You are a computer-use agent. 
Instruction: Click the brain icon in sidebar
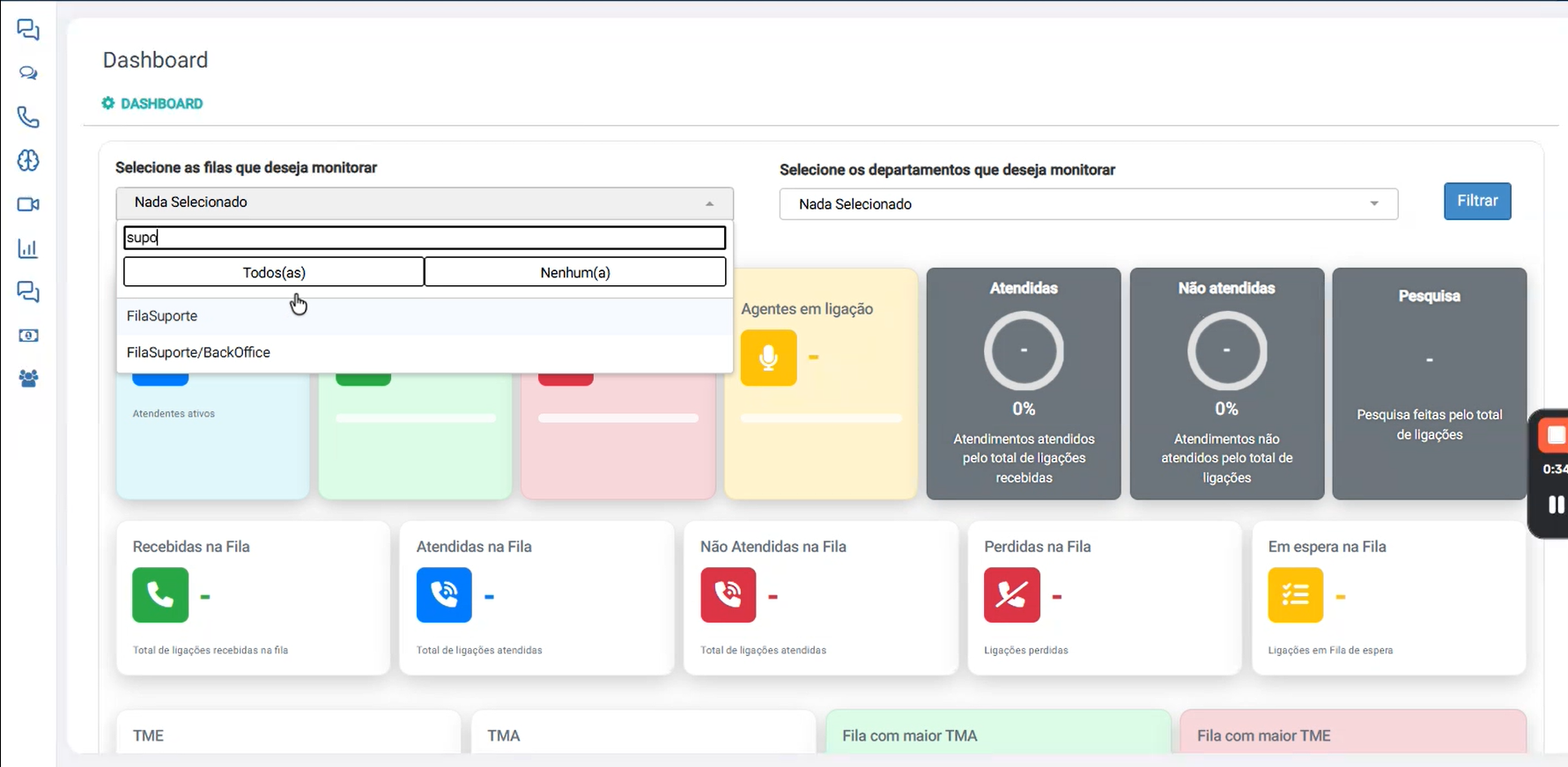coord(28,160)
